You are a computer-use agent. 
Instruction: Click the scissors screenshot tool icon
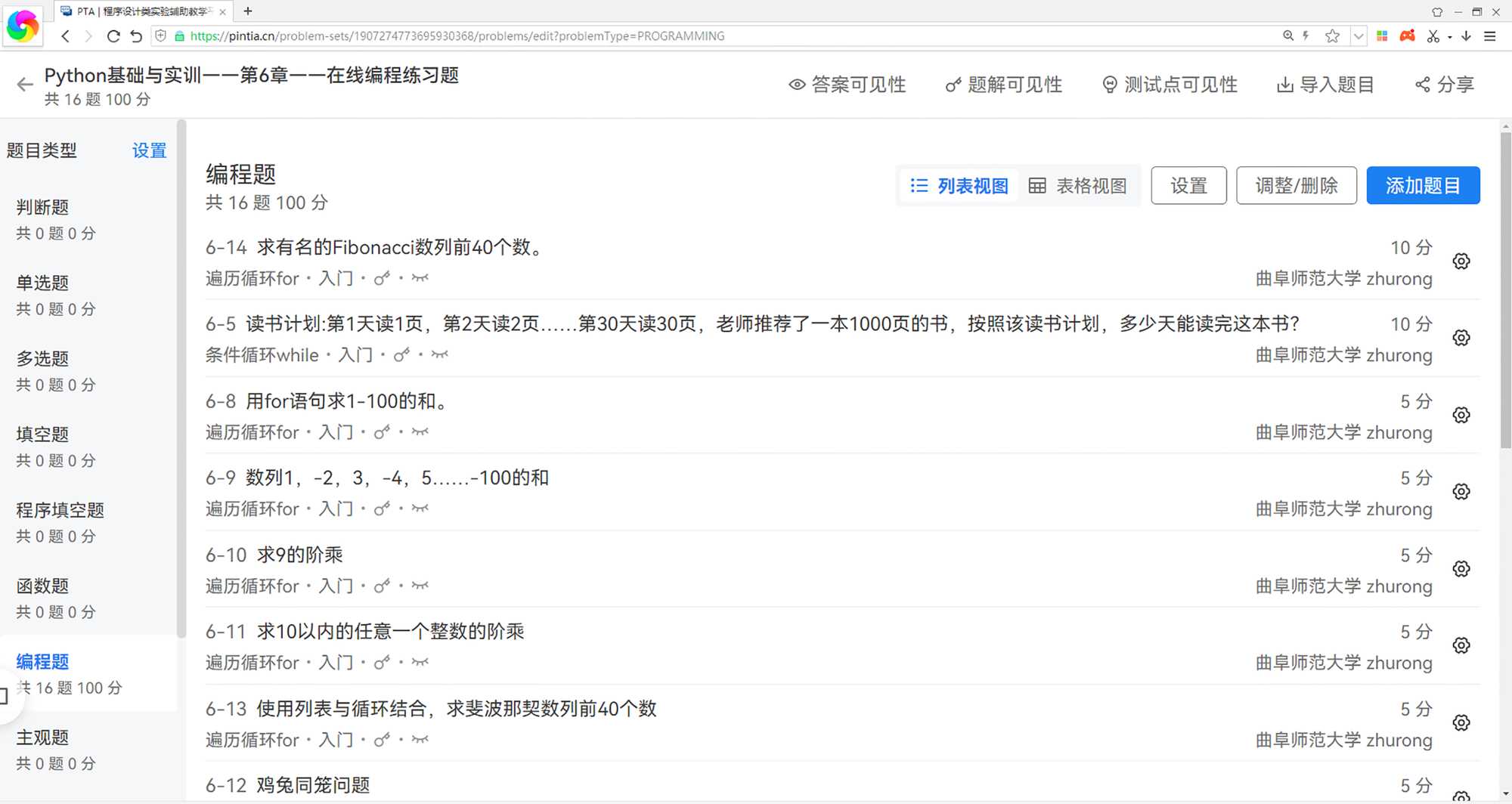coord(1433,36)
